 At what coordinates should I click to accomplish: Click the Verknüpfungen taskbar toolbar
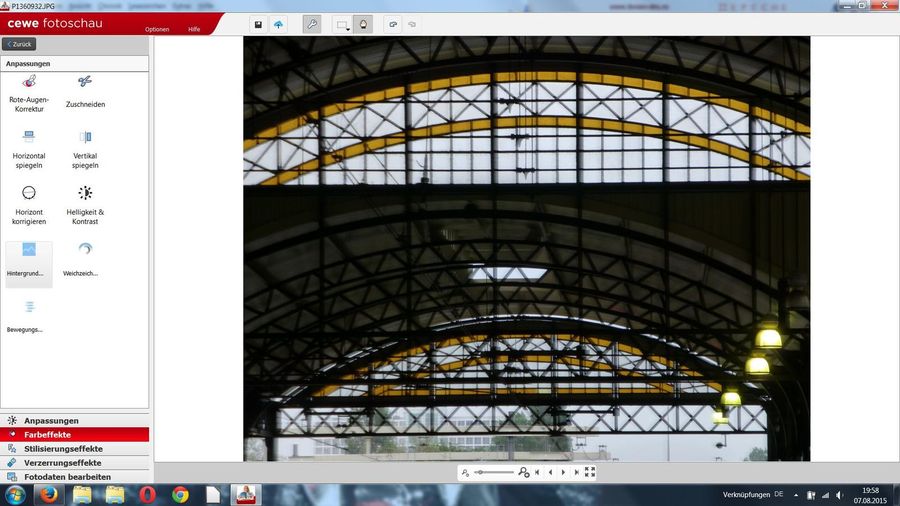(746, 495)
